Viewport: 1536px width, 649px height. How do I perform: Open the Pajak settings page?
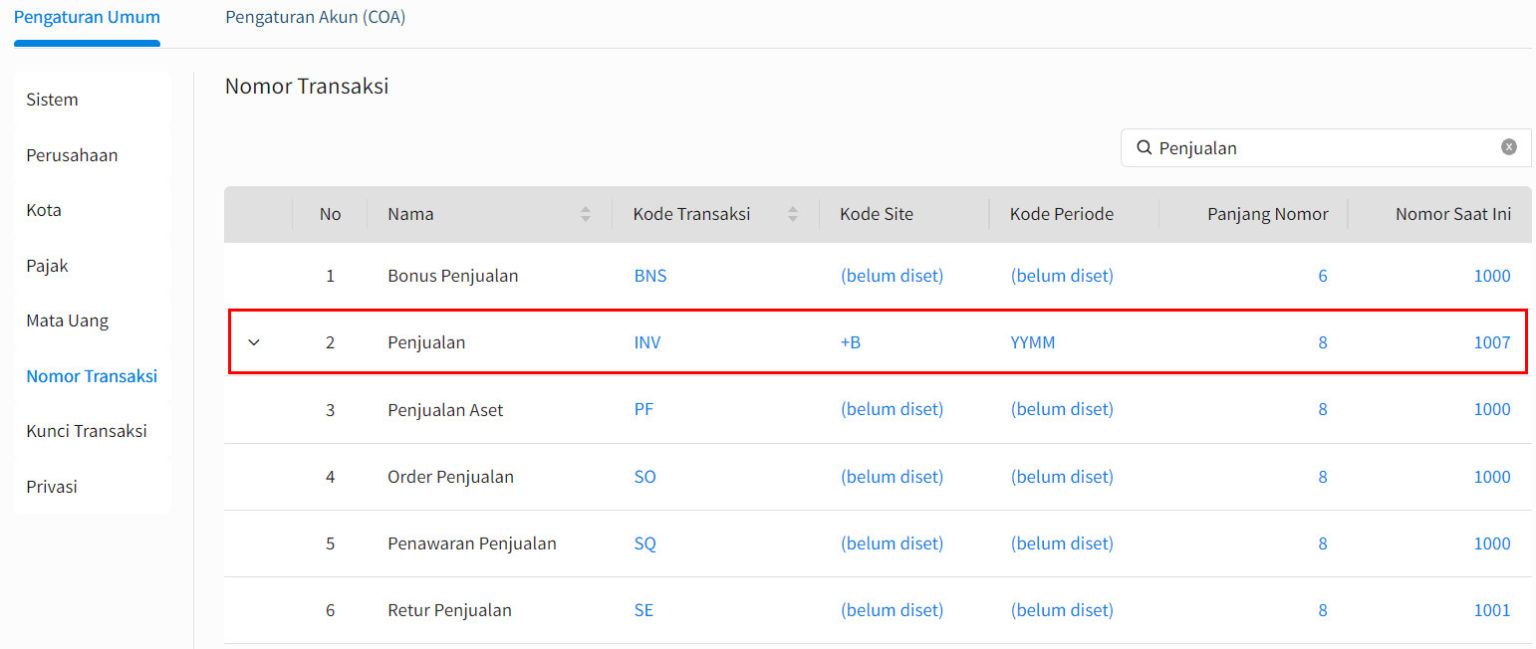click(x=47, y=265)
